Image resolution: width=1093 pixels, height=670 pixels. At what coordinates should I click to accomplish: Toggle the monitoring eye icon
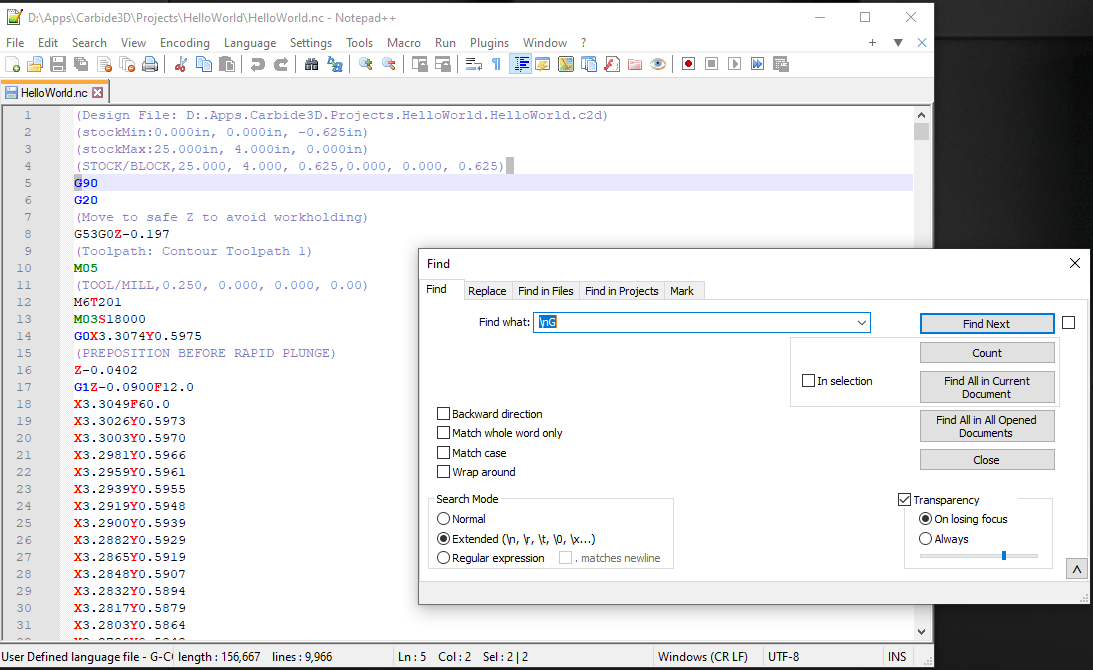(x=658, y=65)
